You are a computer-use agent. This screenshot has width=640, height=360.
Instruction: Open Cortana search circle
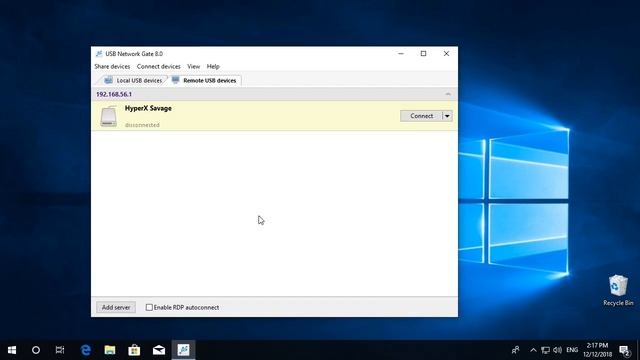36,350
